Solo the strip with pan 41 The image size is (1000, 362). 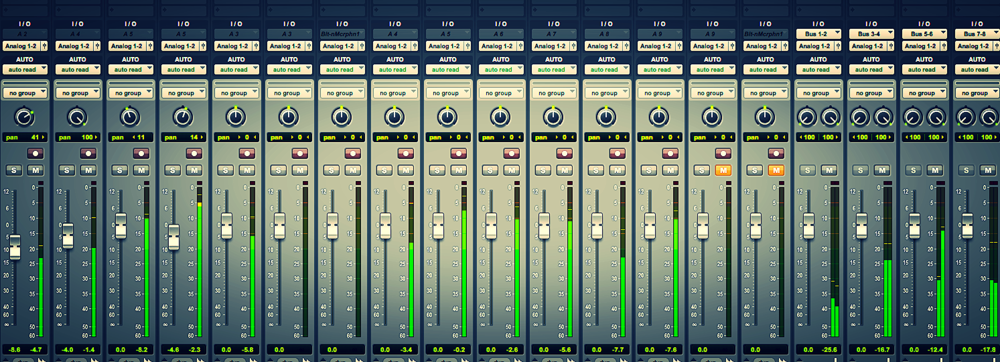tap(13, 170)
